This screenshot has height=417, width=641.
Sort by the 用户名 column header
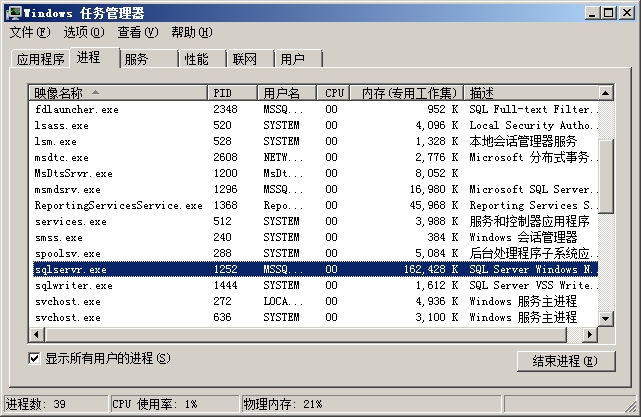(x=287, y=93)
